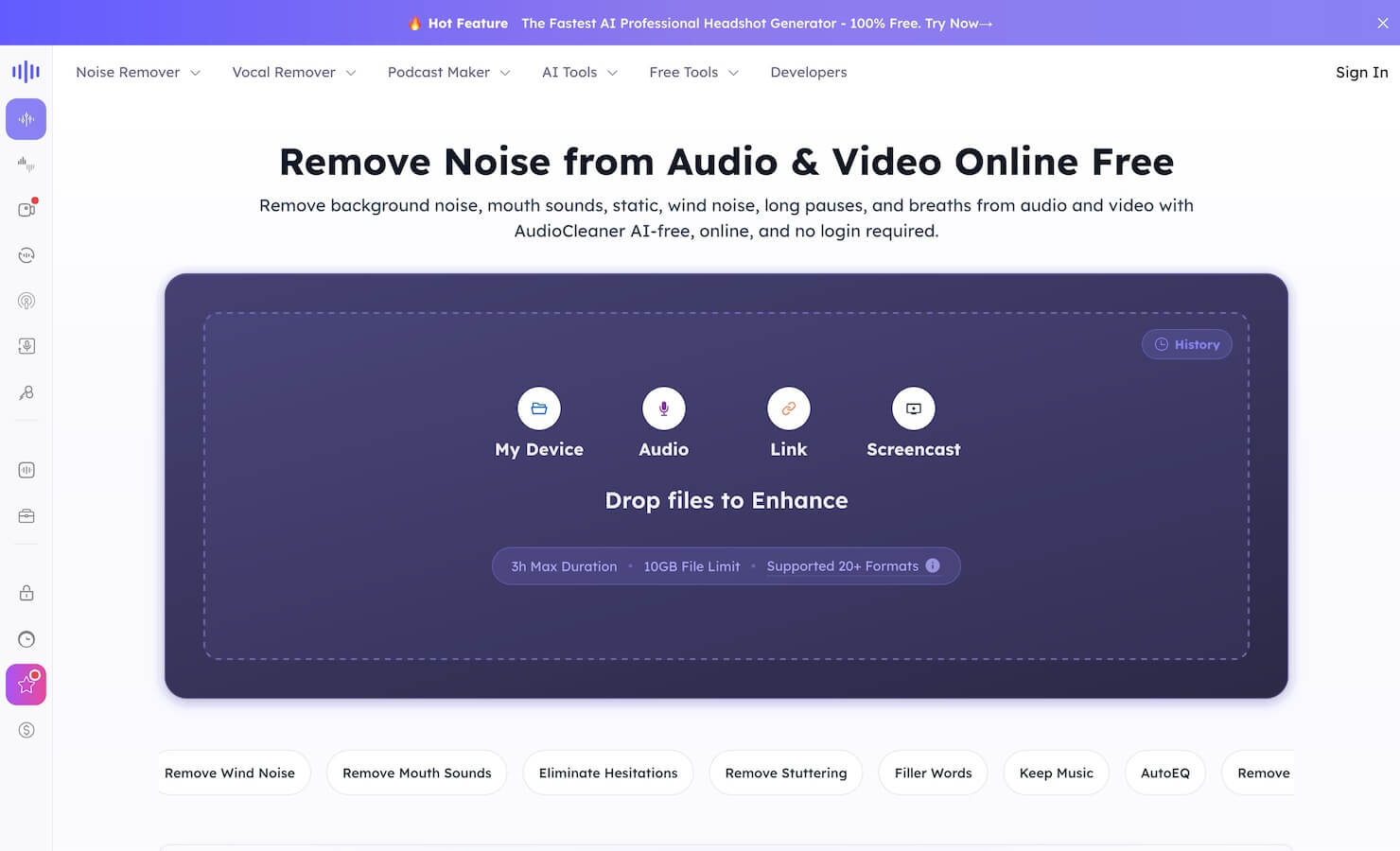Open the video camera tool with red dot
The height and width of the screenshot is (851, 1400).
pos(26,209)
